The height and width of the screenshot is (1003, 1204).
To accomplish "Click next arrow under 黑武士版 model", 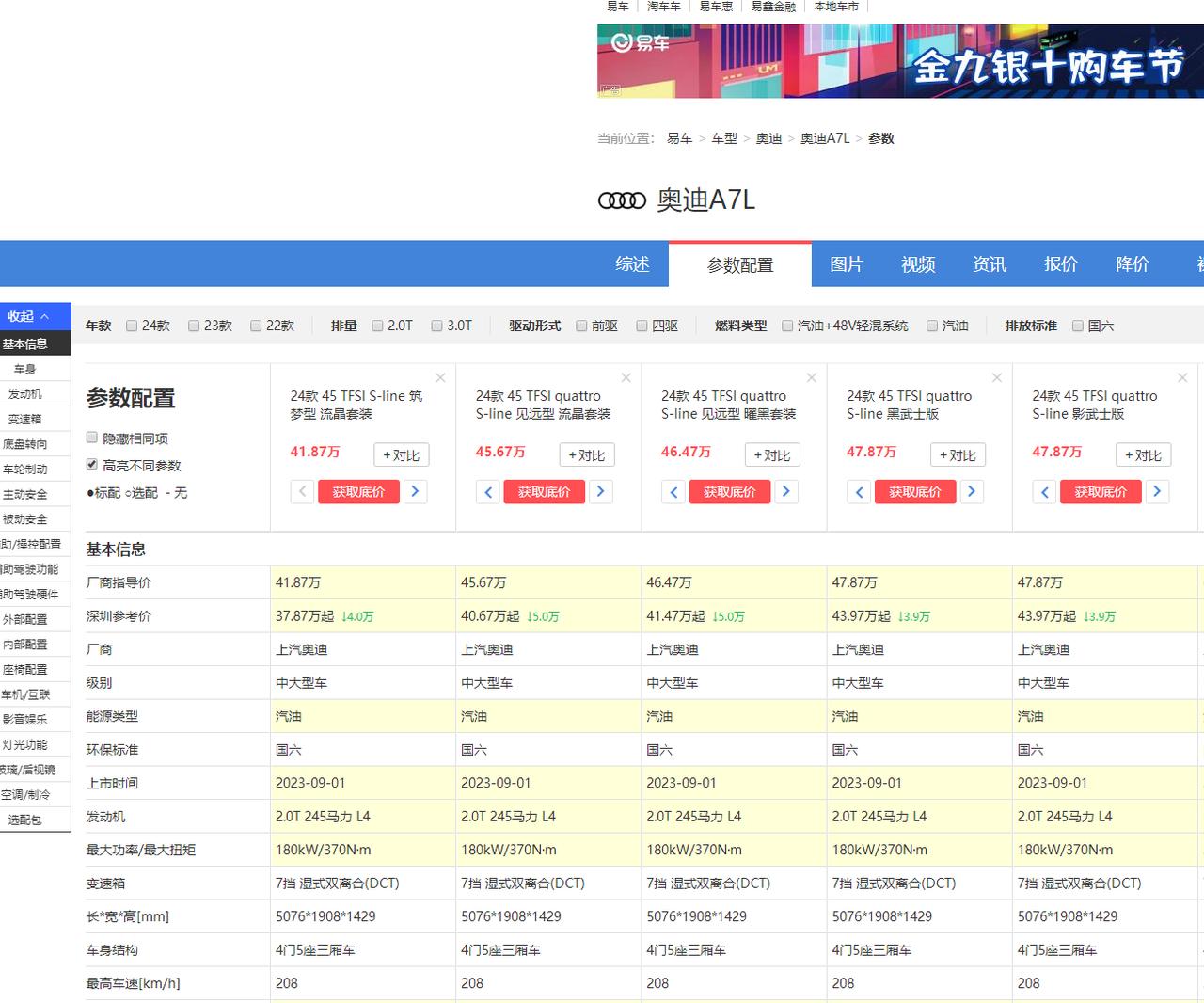I will pos(972,491).
